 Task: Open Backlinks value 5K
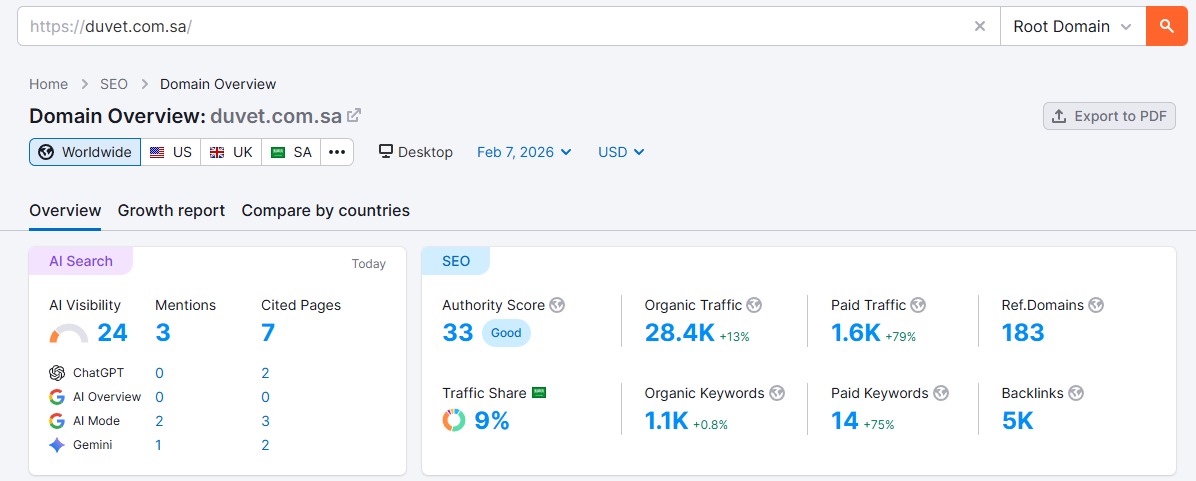(1018, 420)
